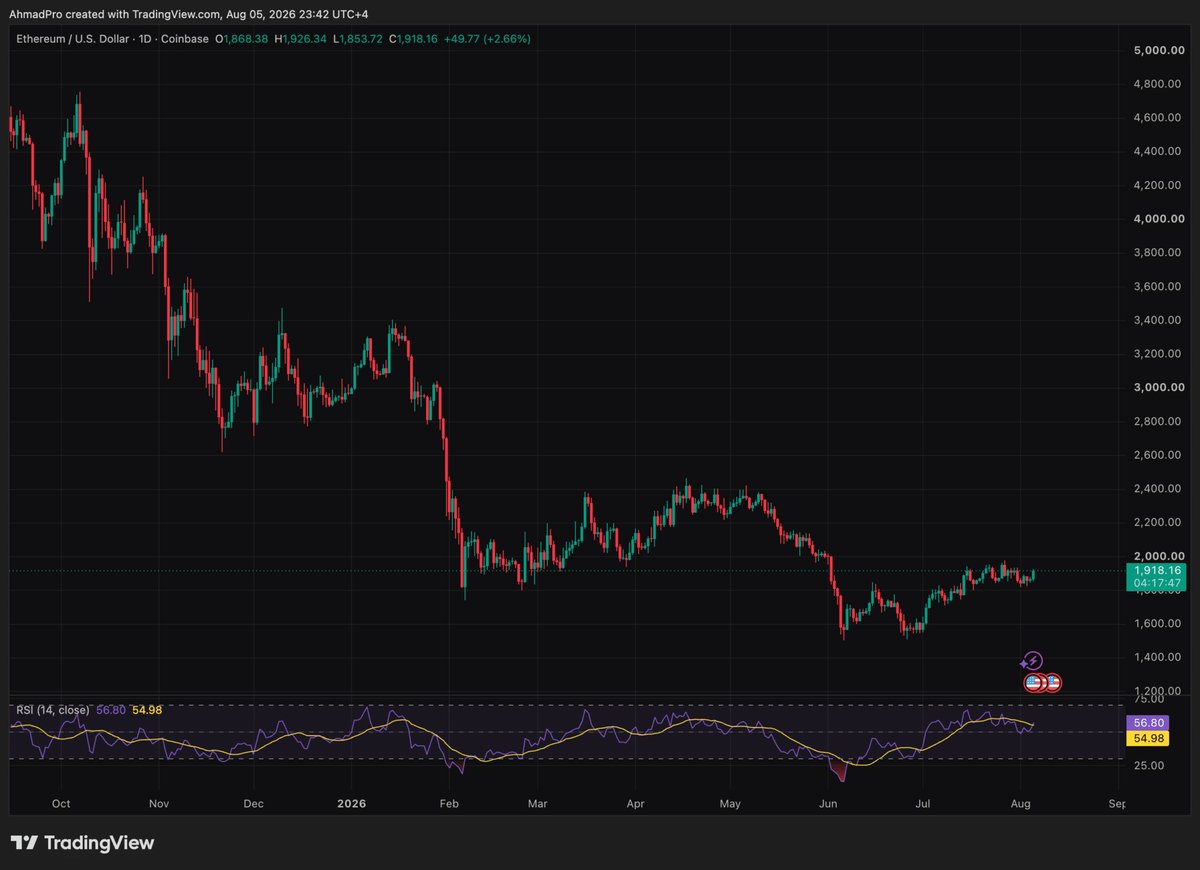Click the 3,000.00 price axis label

pyautogui.click(x=1160, y=387)
